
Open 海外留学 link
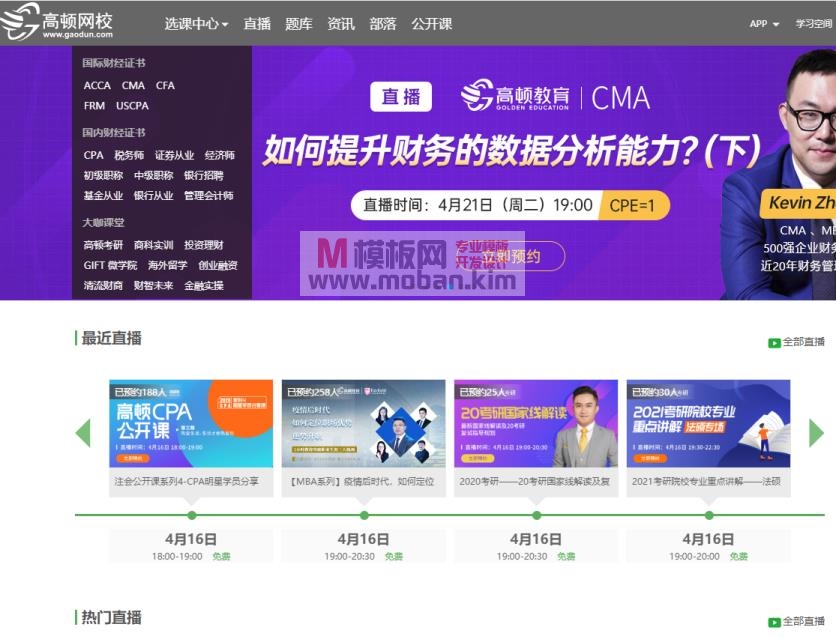[167, 265]
